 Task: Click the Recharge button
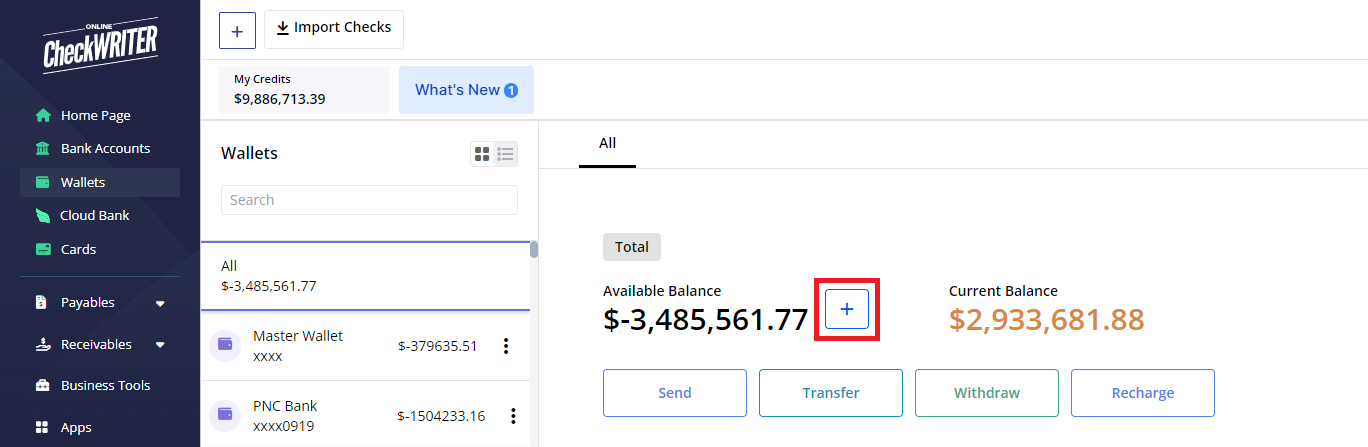[x=1143, y=393]
